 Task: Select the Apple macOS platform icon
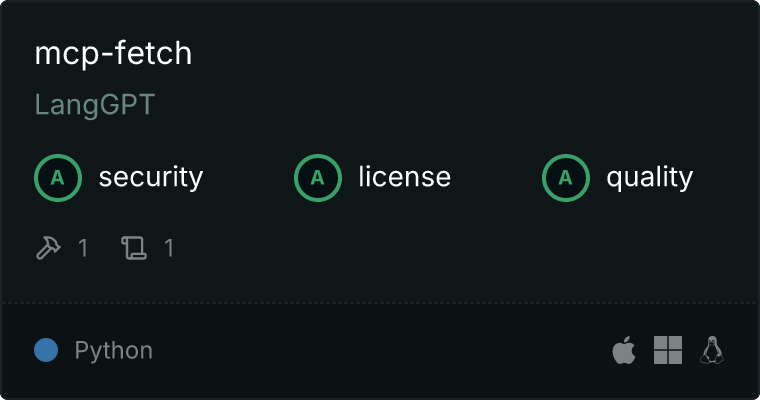click(624, 350)
